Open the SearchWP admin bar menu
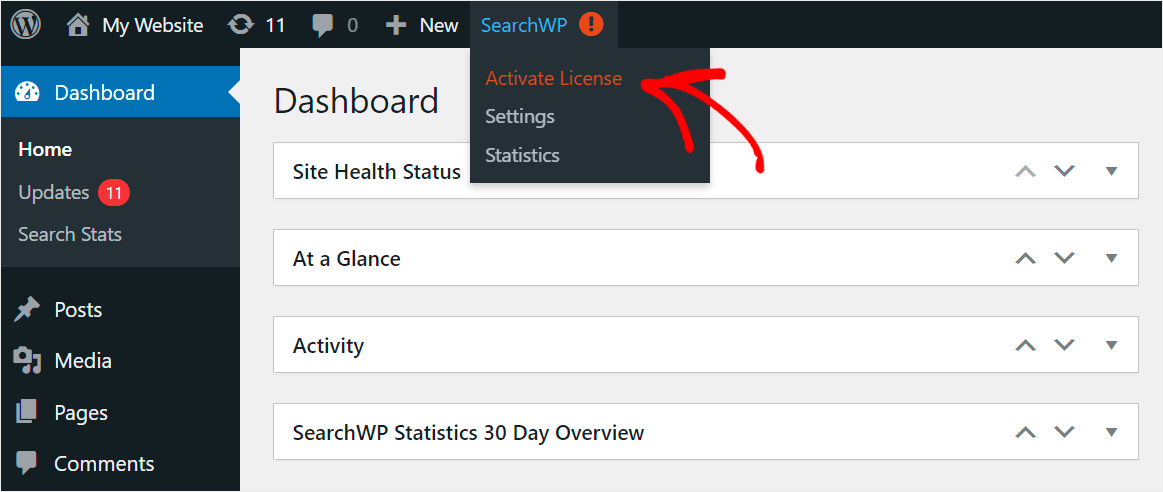This screenshot has height=492, width=1163. tap(524, 25)
